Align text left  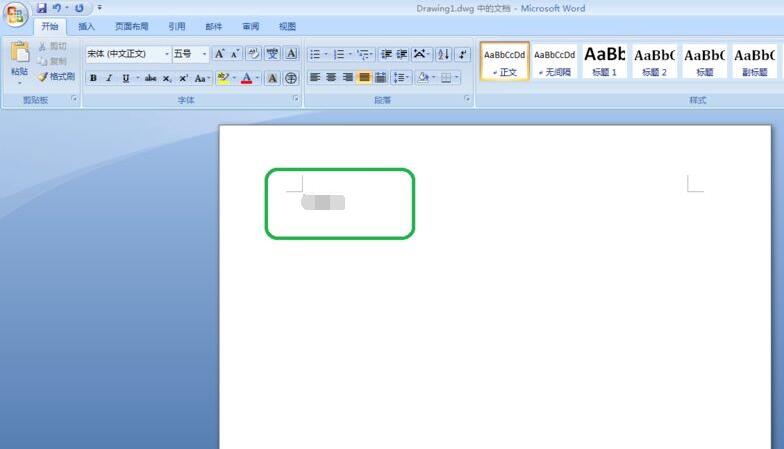coord(314,78)
